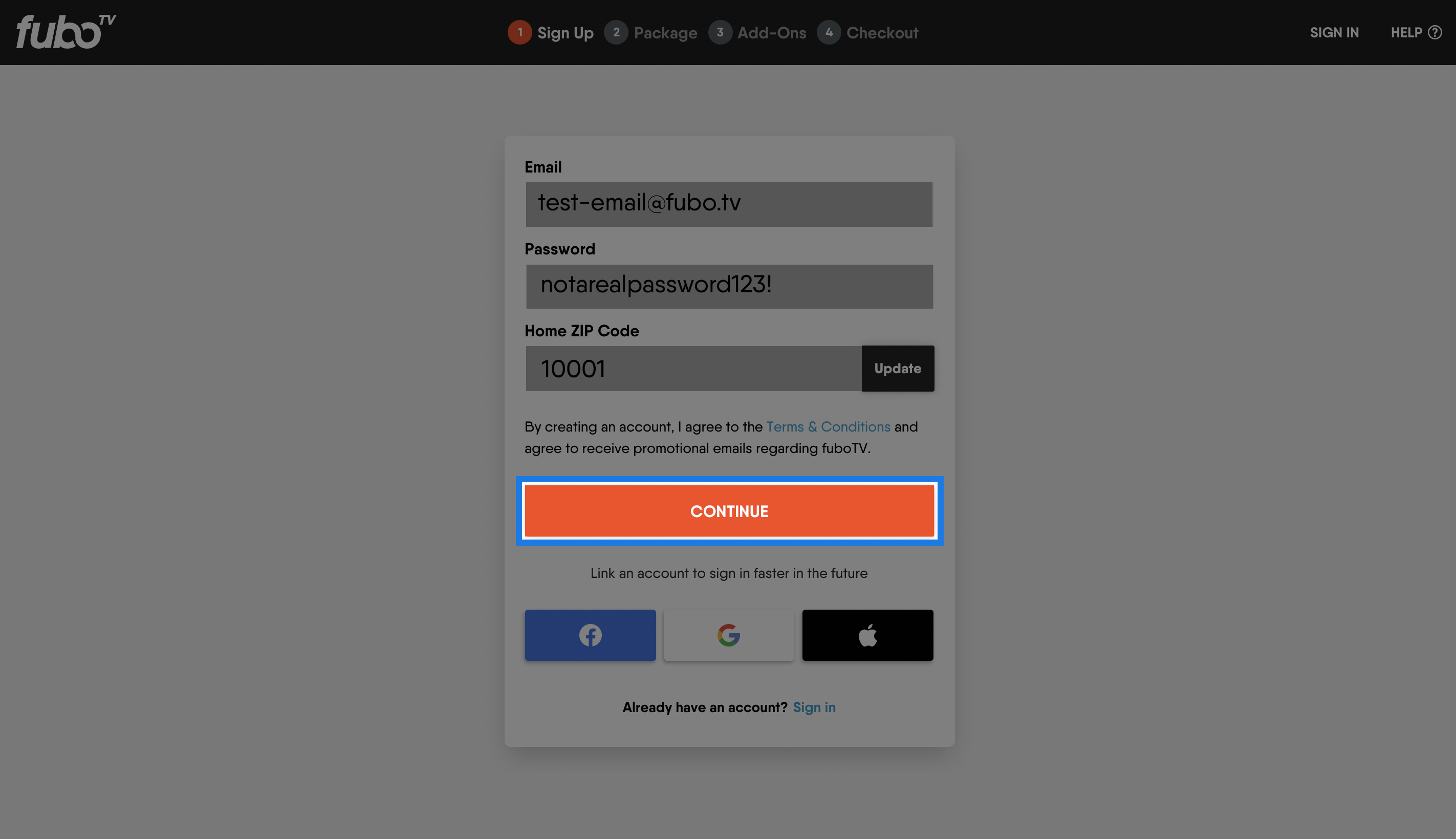The image size is (1456, 839).
Task: Click the Add-Ons tab step
Action: tap(758, 32)
